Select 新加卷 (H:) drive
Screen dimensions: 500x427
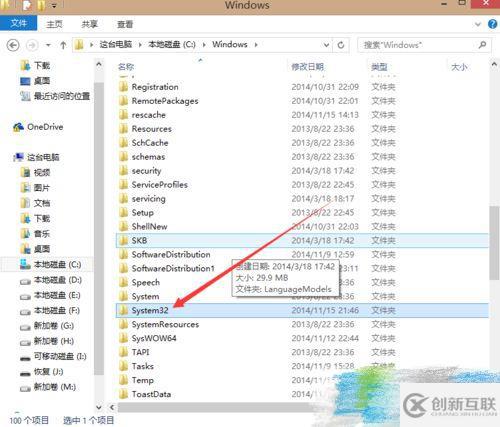point(47,341)
